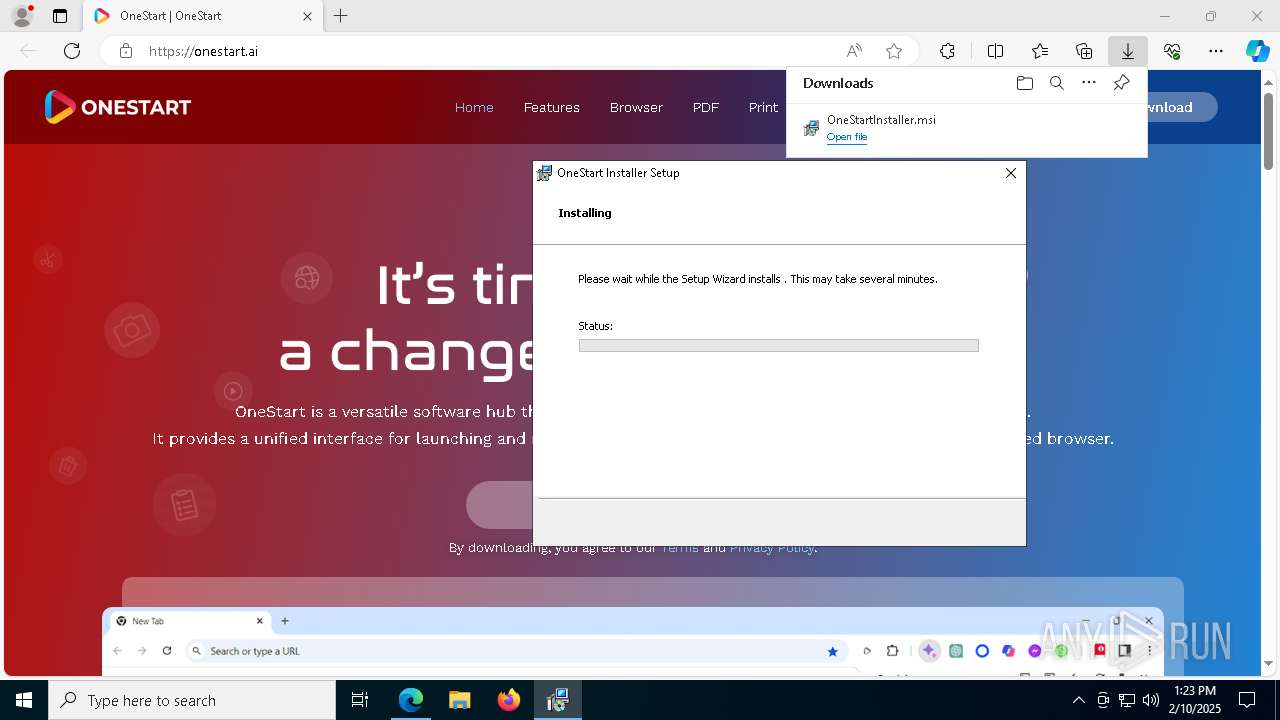
Task: Click the installer status progress bar
Action: pyautogui.click(x=778, y=345)
